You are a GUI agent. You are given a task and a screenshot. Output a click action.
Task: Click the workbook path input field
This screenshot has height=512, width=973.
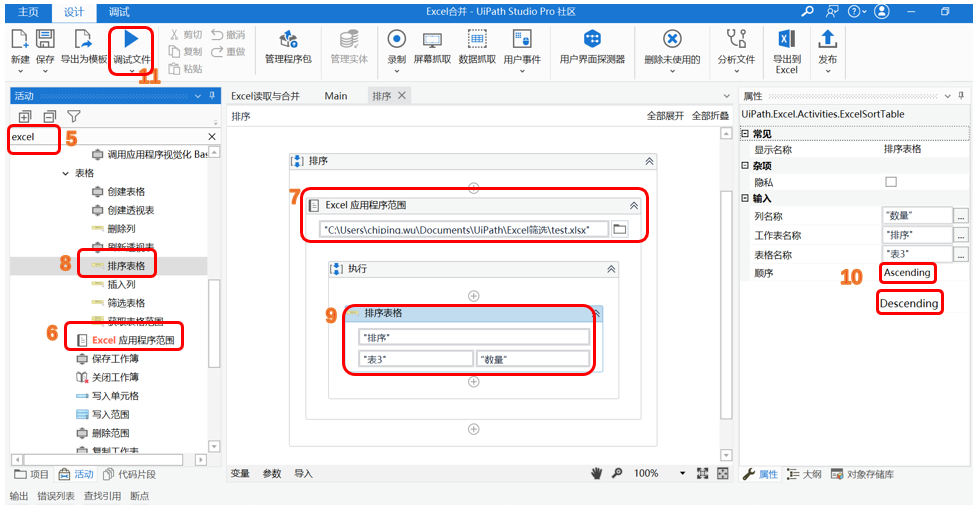click(x=464, y=229)
